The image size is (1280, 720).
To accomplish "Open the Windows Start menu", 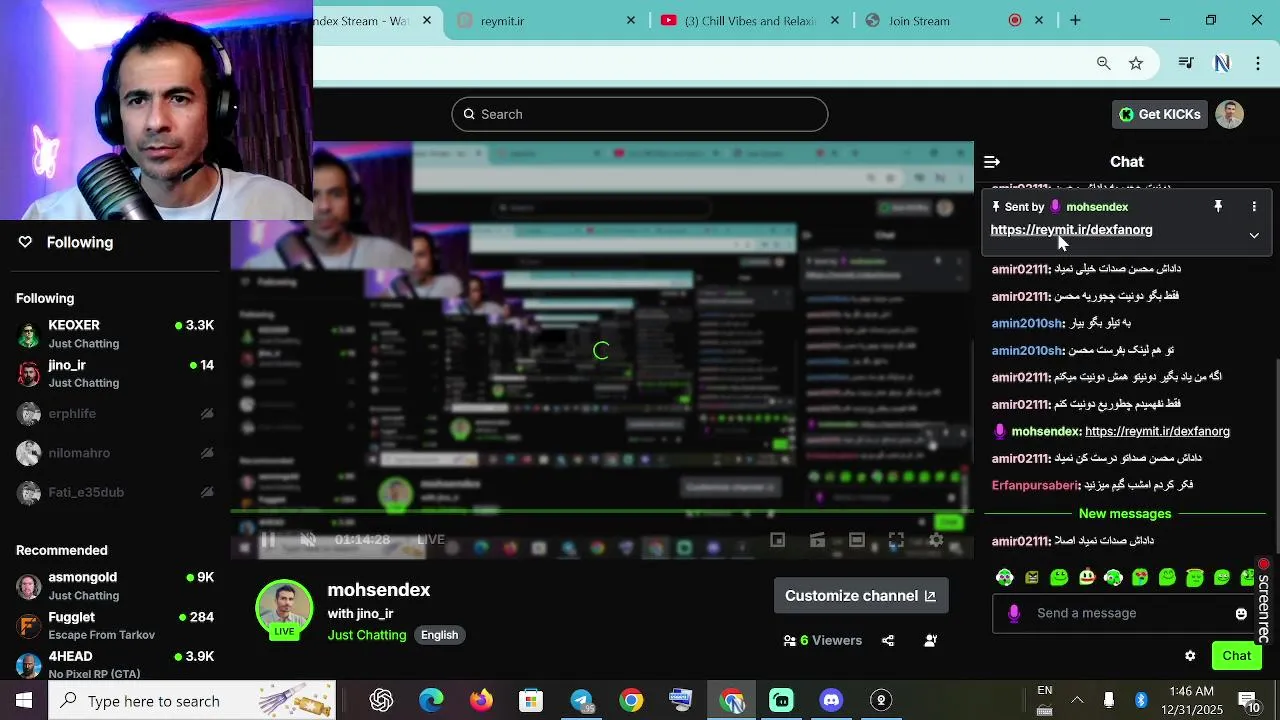I will click(24, 701).
